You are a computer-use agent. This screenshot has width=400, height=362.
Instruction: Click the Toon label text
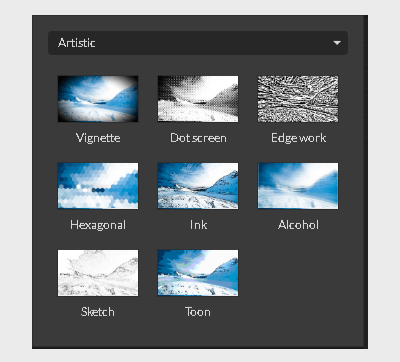(198, 312)
